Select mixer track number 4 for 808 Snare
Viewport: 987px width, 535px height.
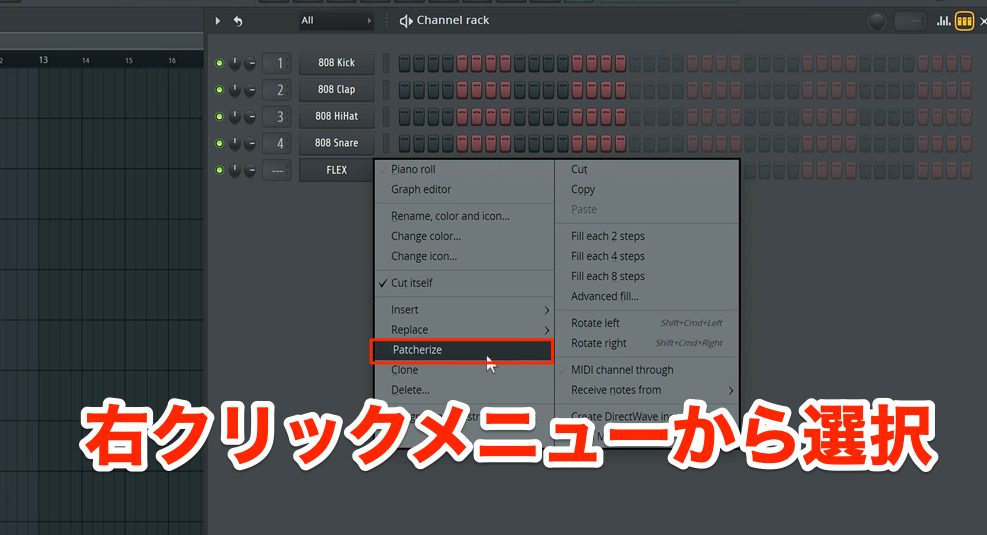(277, 144)
